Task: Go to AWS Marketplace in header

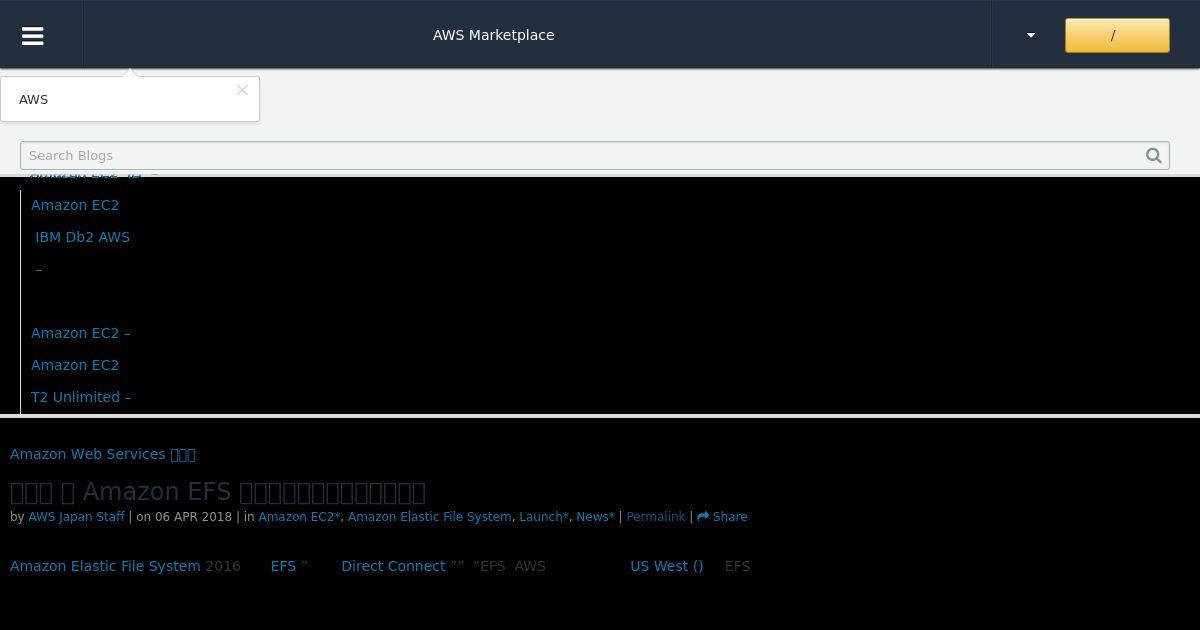Action: click(493, 35)
